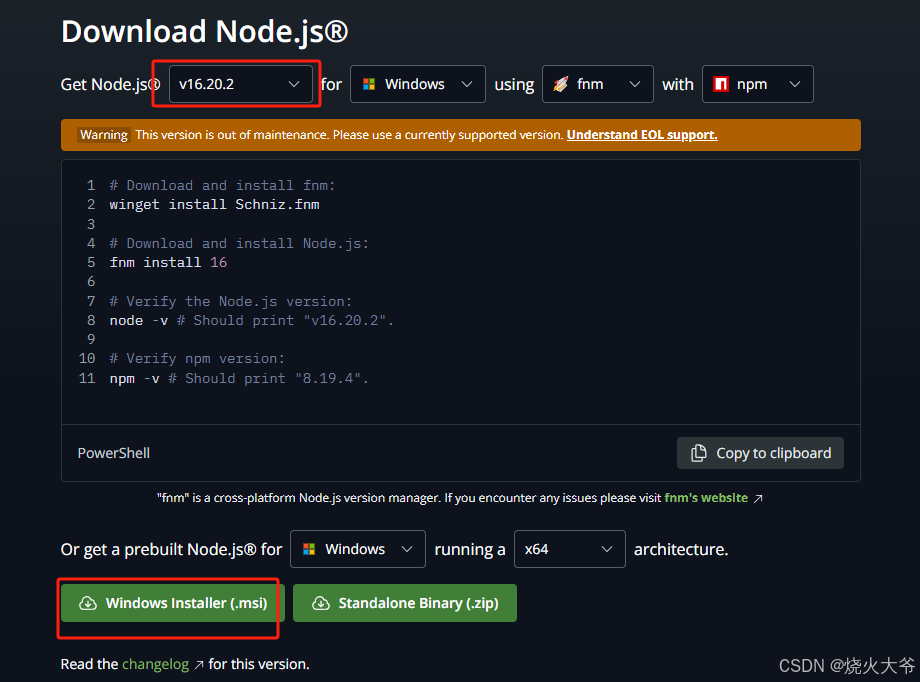Click the '# Verify npm version:' comment
920x682 pixels.
[x=197, y=359]
